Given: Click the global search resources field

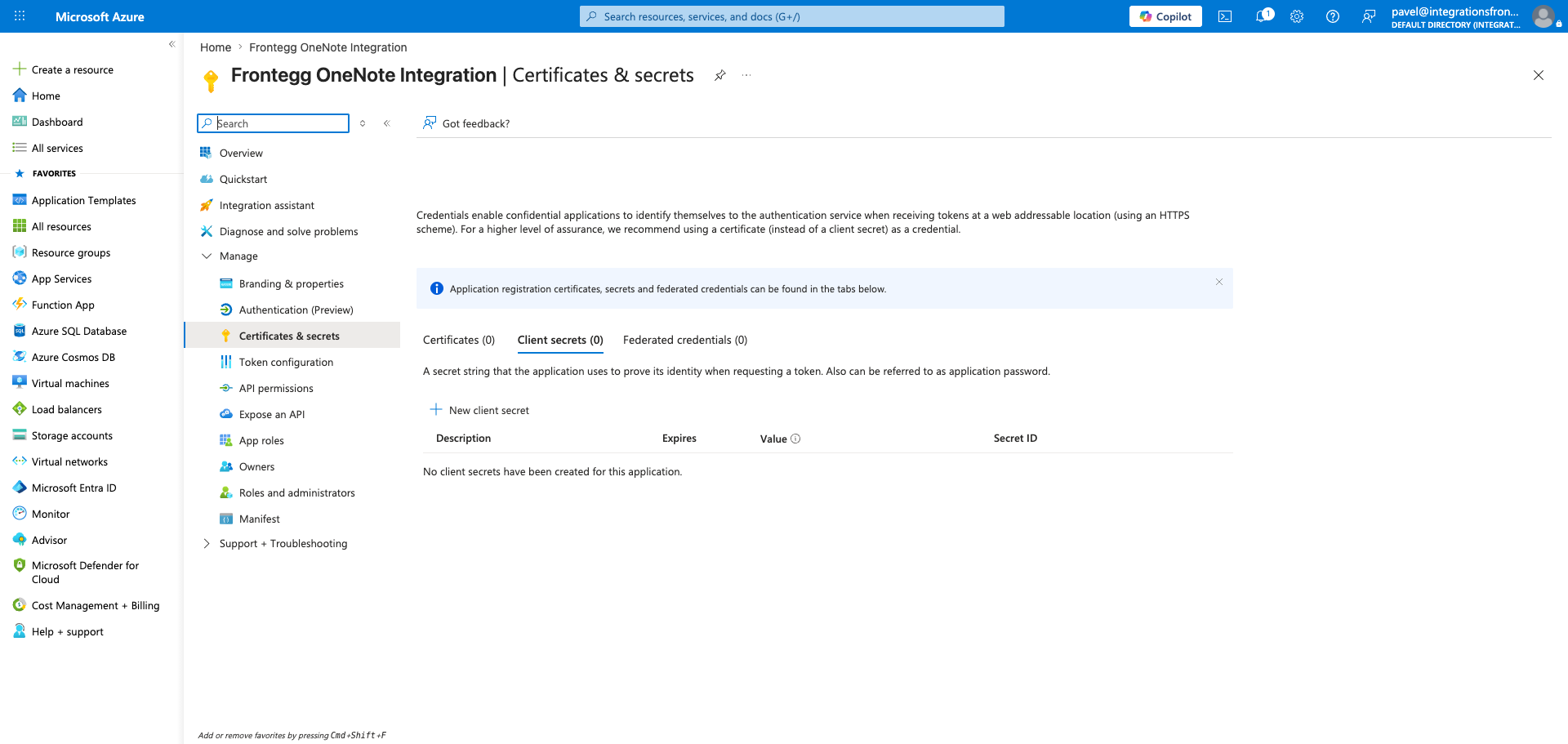Looking at the screenshot, I should 792,16.
